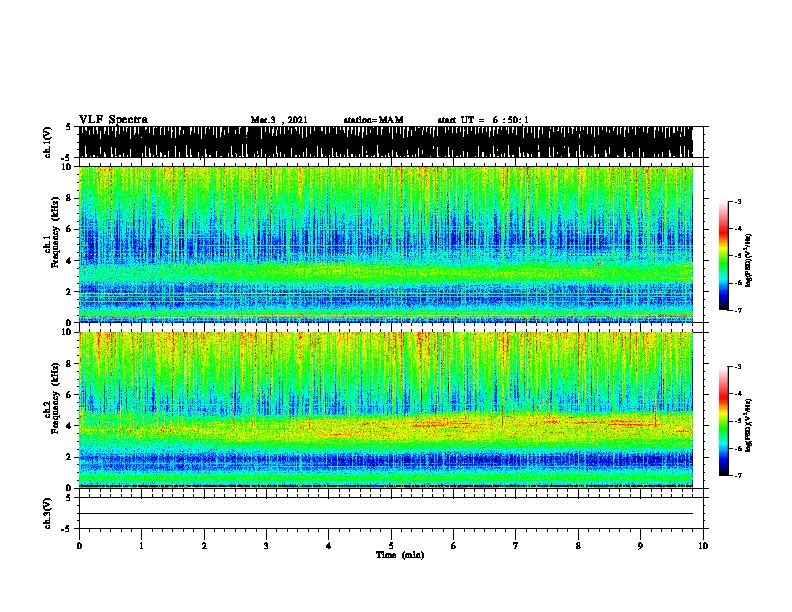
Task: Click time axis tick label "7"
Action: pos(516,545)
